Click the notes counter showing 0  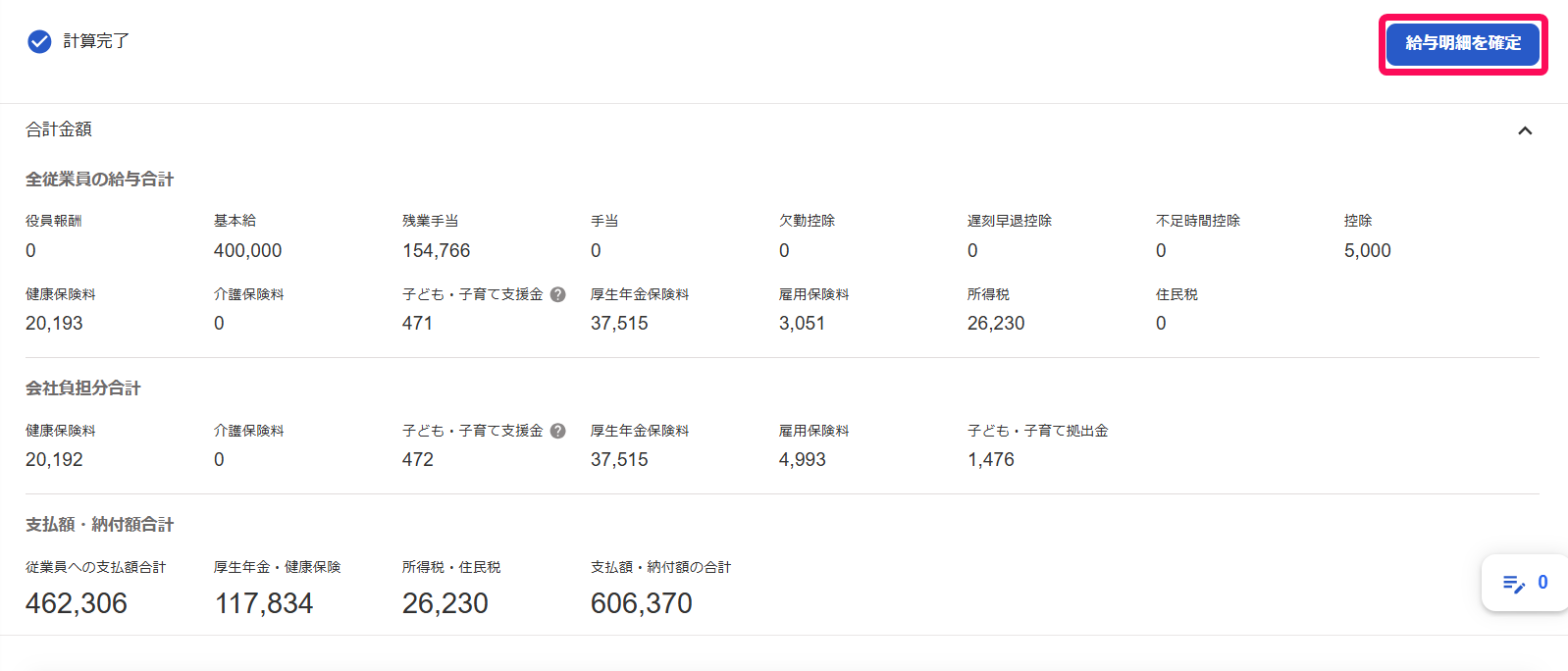click(1542, 583)
